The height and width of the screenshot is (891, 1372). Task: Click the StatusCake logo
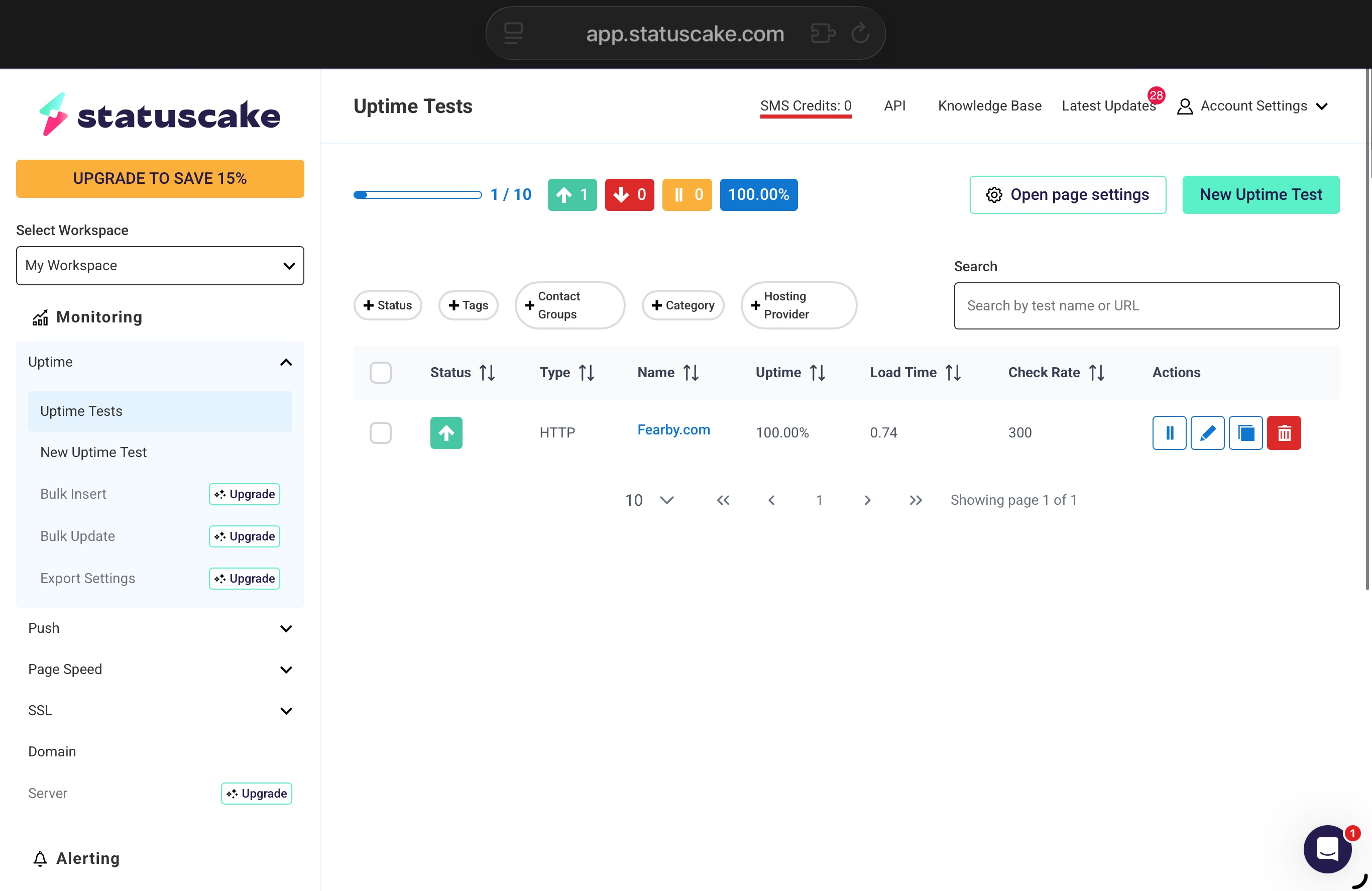coord(160,115)
